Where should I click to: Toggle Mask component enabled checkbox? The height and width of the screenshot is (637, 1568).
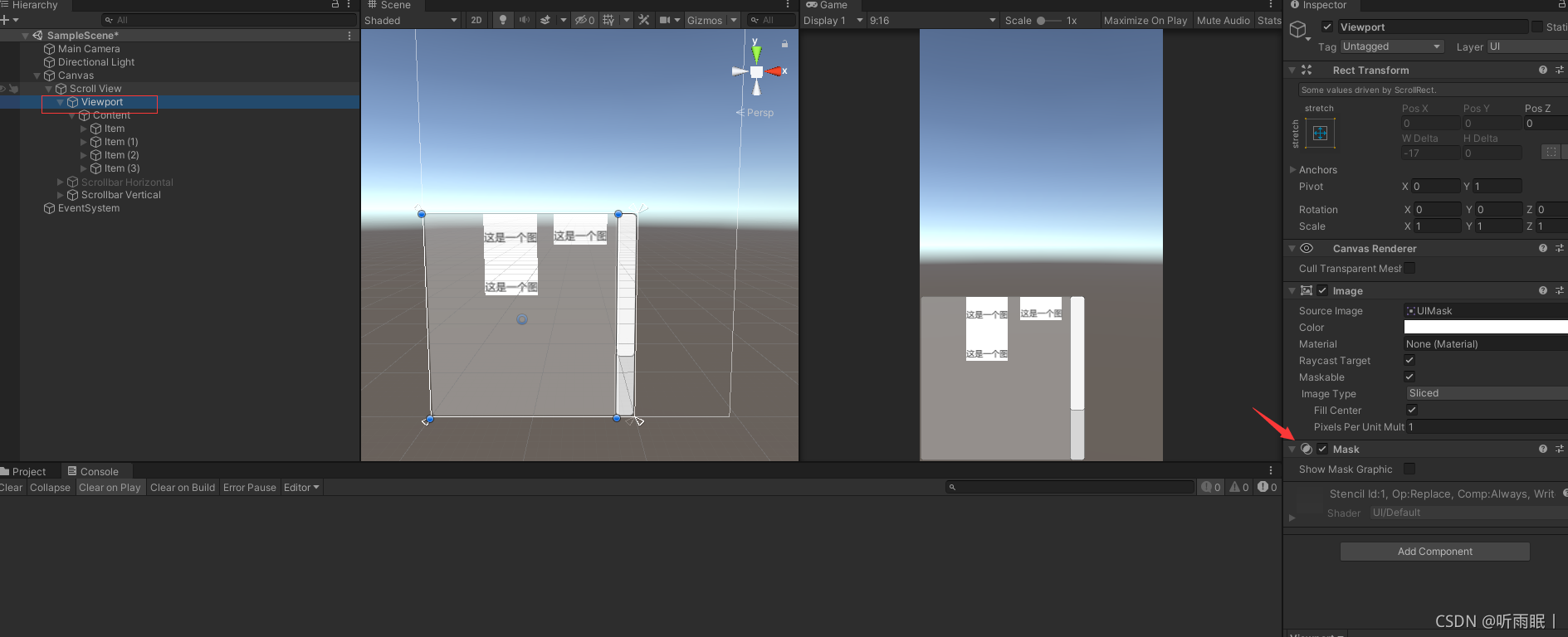[1322, 450]
